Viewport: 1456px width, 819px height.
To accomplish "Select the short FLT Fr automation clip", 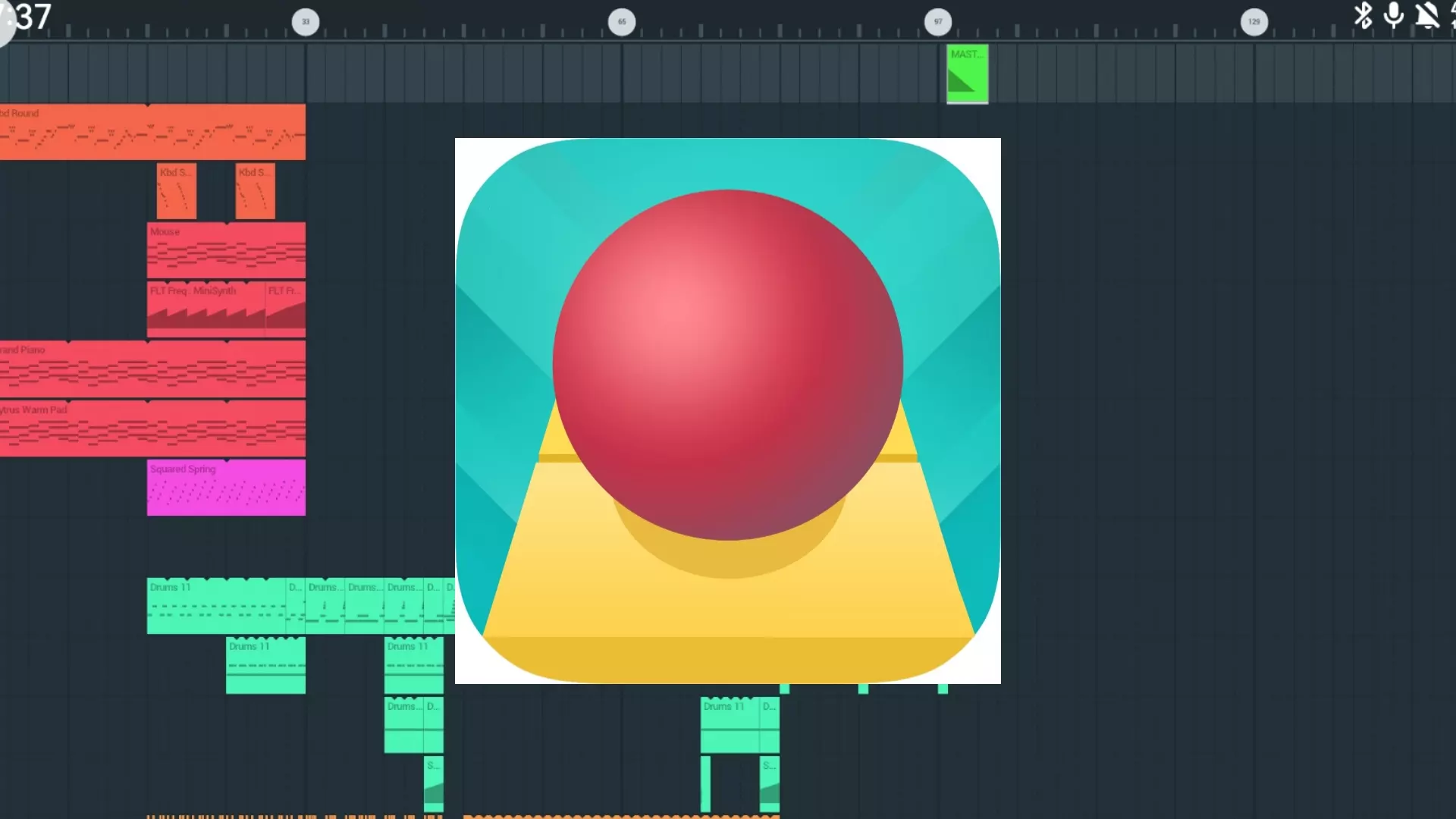I will click(285, 309).
